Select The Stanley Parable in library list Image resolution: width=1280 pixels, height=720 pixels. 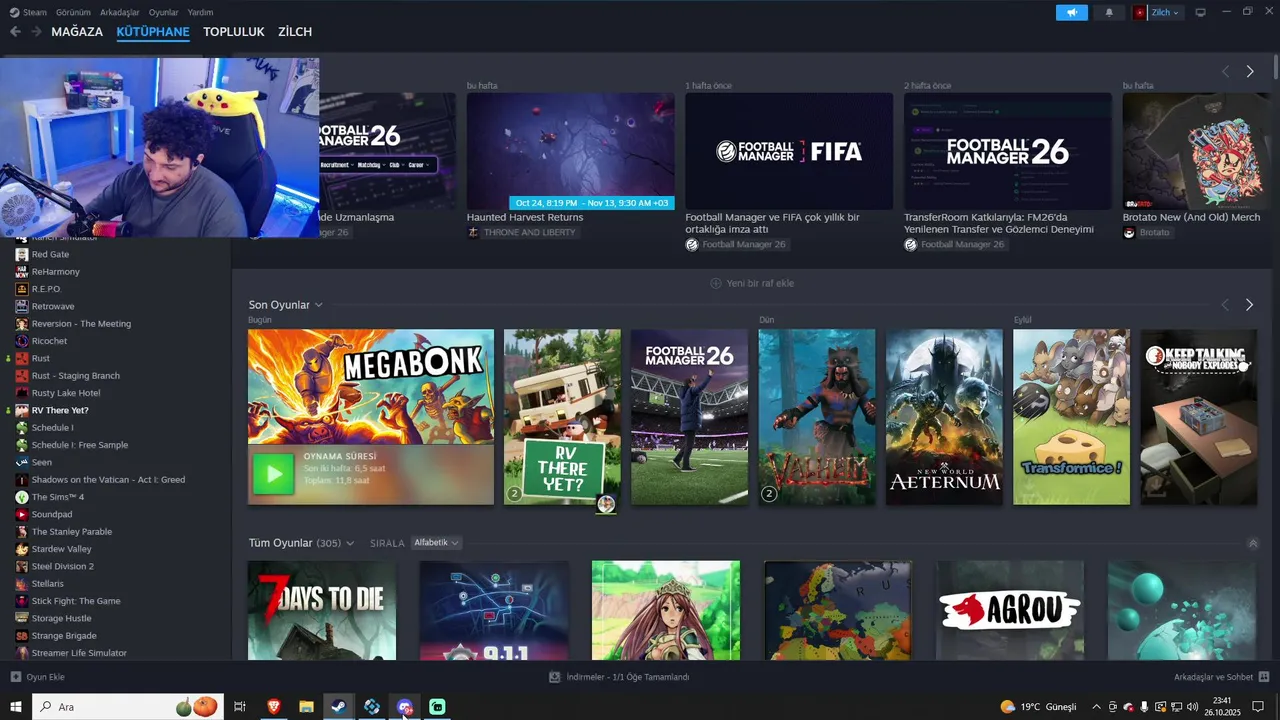(x=72, y=532)
